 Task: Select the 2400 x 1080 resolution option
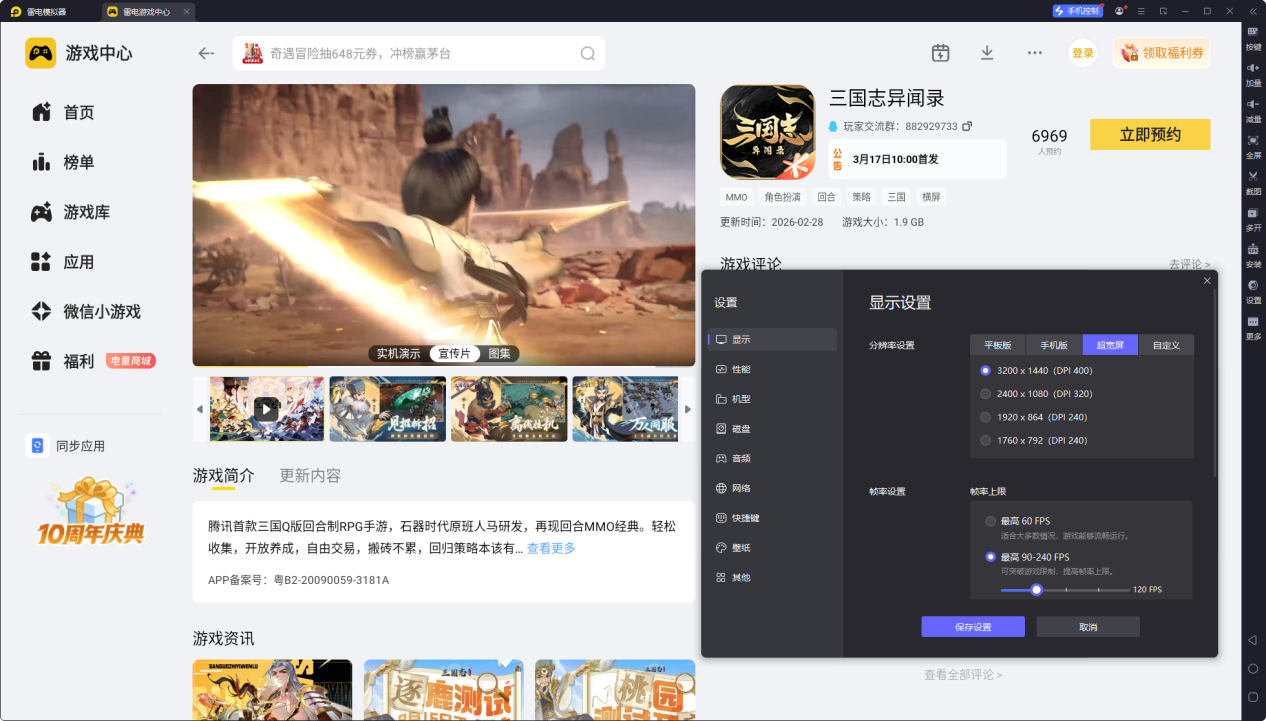click(986, 394)
